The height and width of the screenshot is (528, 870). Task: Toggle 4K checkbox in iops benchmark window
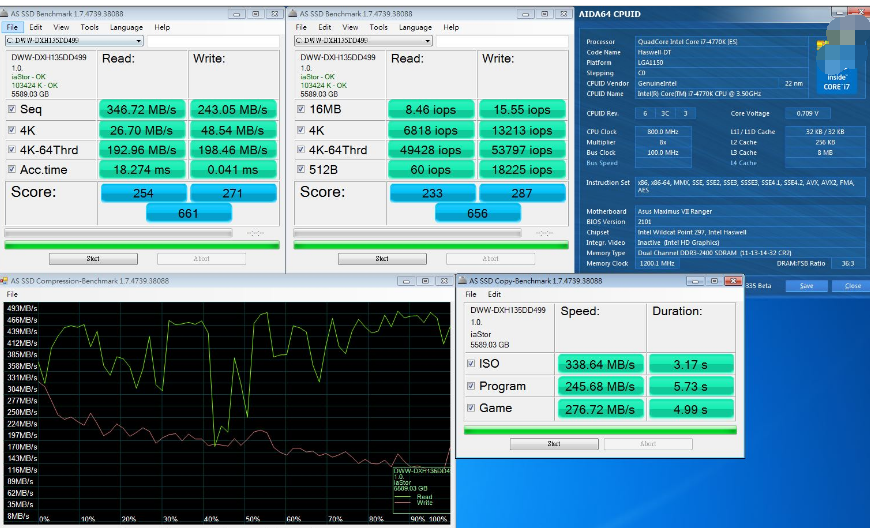[301, 130]
